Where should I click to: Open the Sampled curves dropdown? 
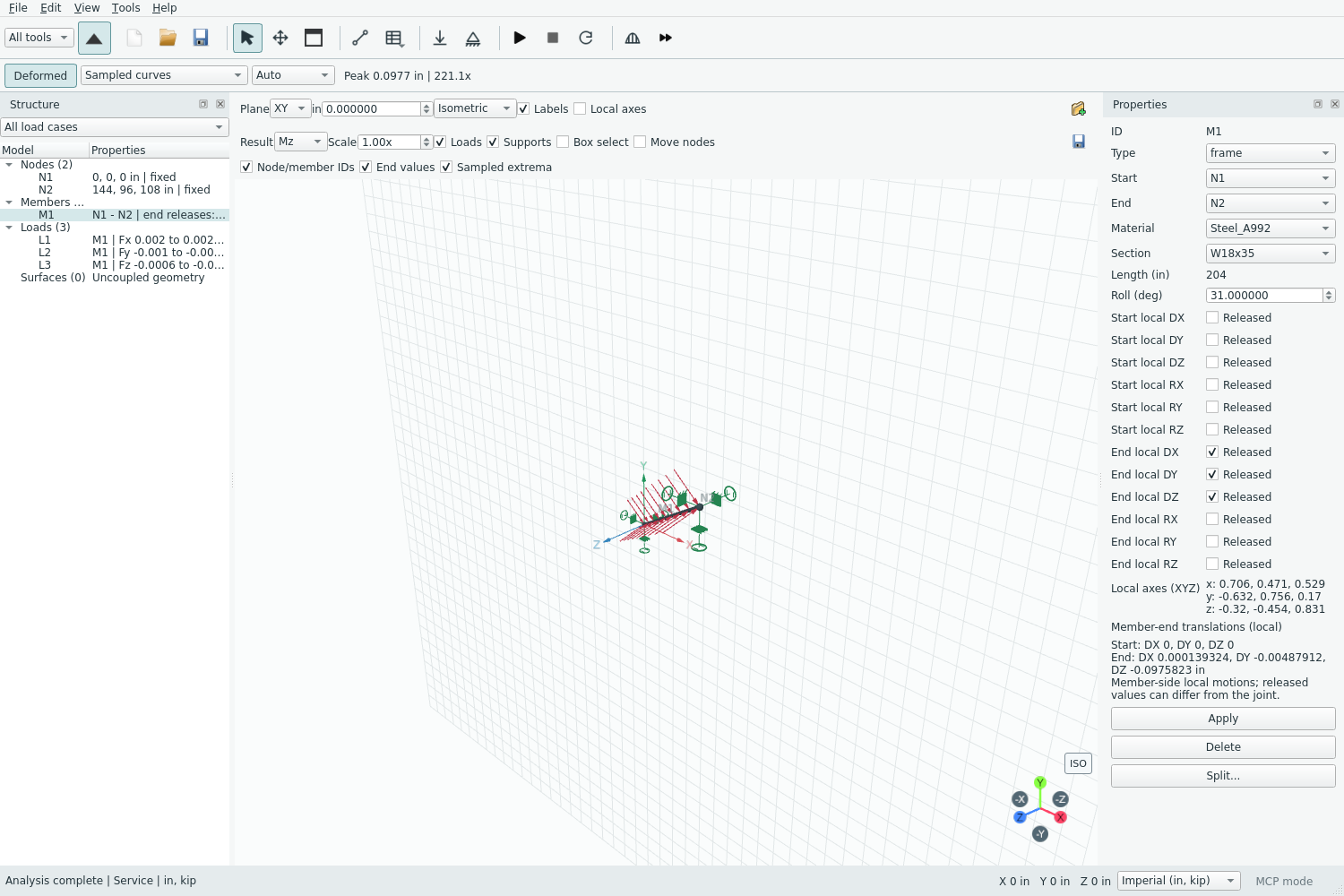[x=164, y=75]
